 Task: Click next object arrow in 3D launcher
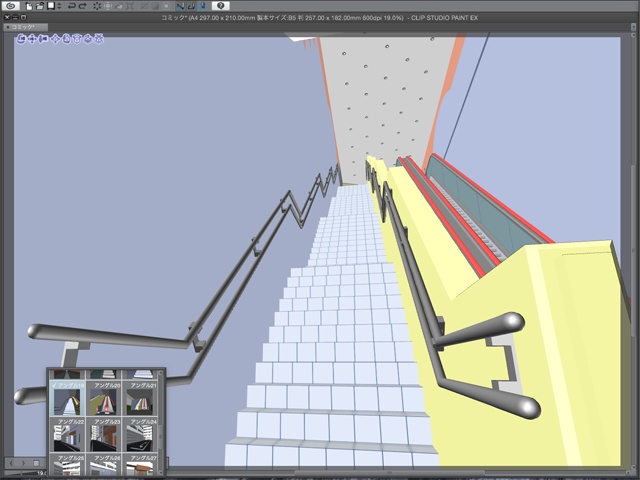point(23,463)
